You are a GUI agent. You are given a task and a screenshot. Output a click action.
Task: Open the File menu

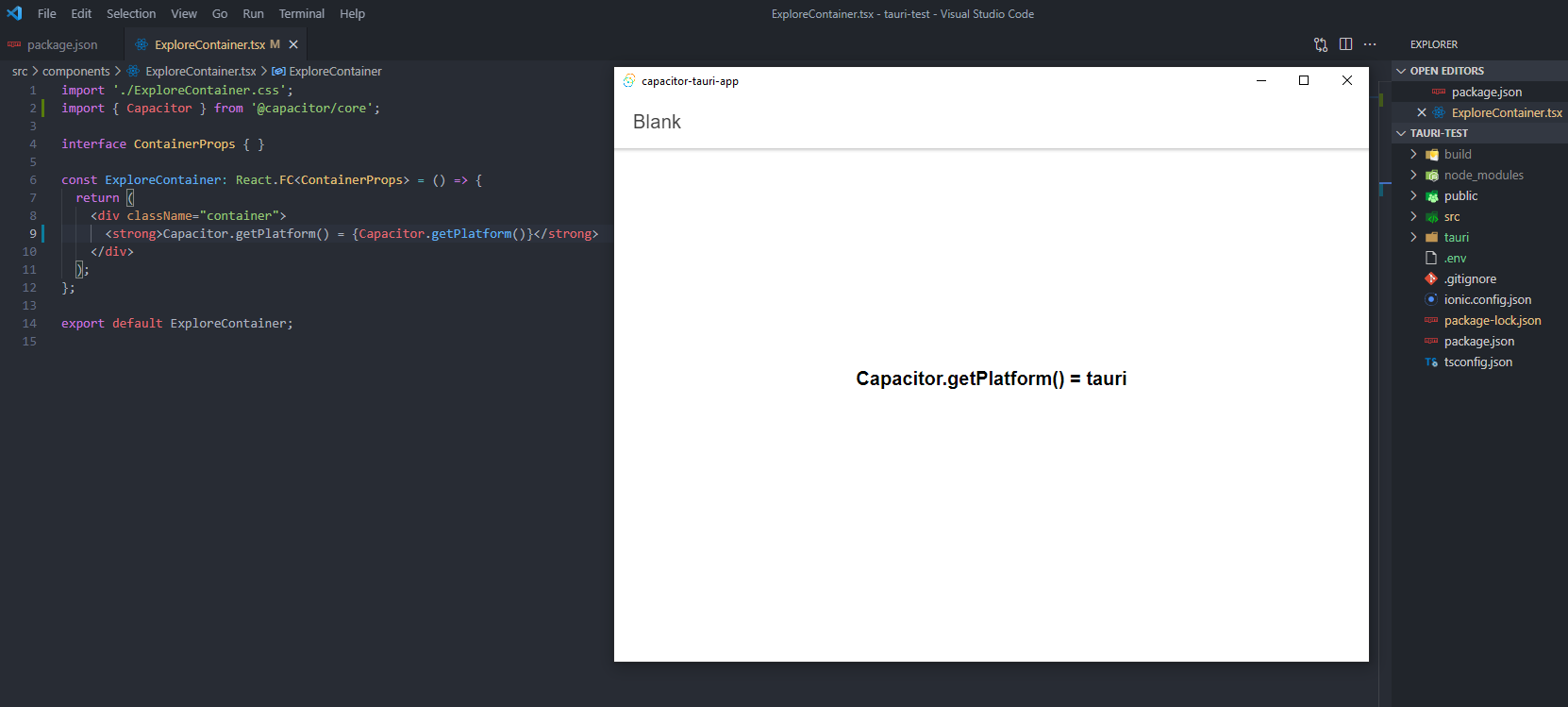click(x=47, y=14)
